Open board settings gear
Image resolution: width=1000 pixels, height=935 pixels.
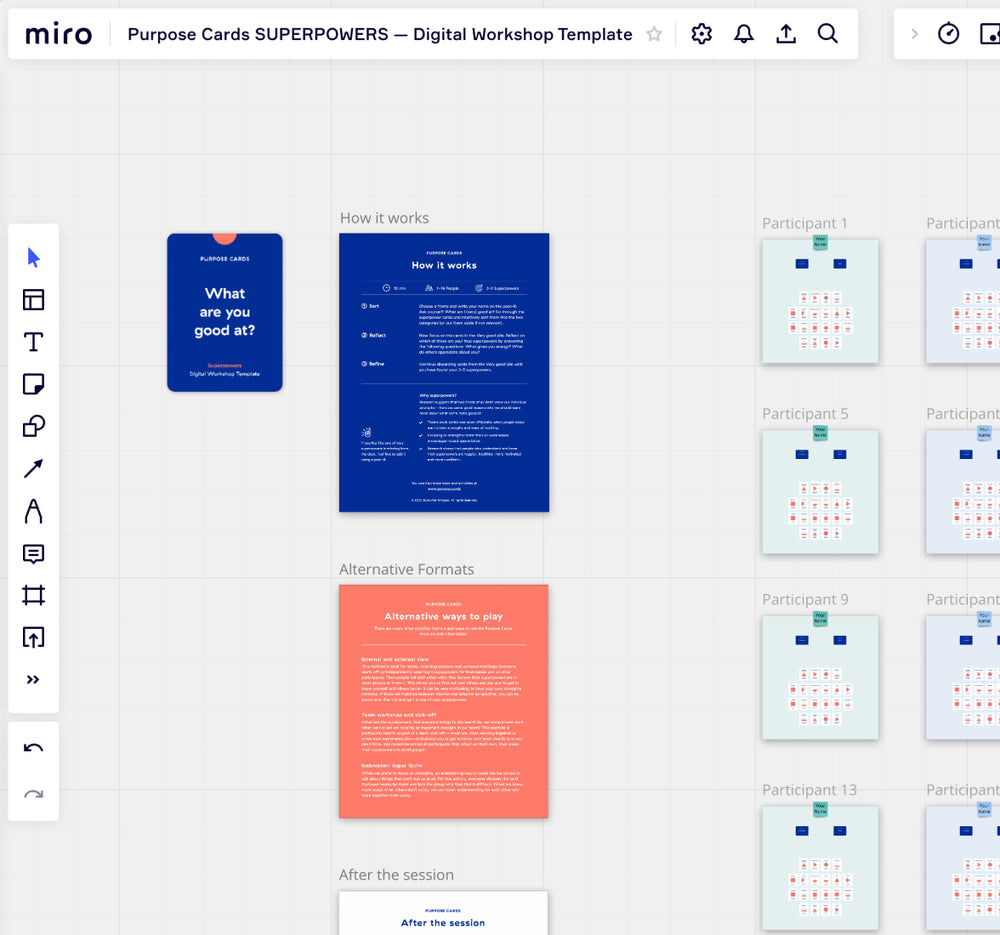pyautogui.click(x=702, y=34)
